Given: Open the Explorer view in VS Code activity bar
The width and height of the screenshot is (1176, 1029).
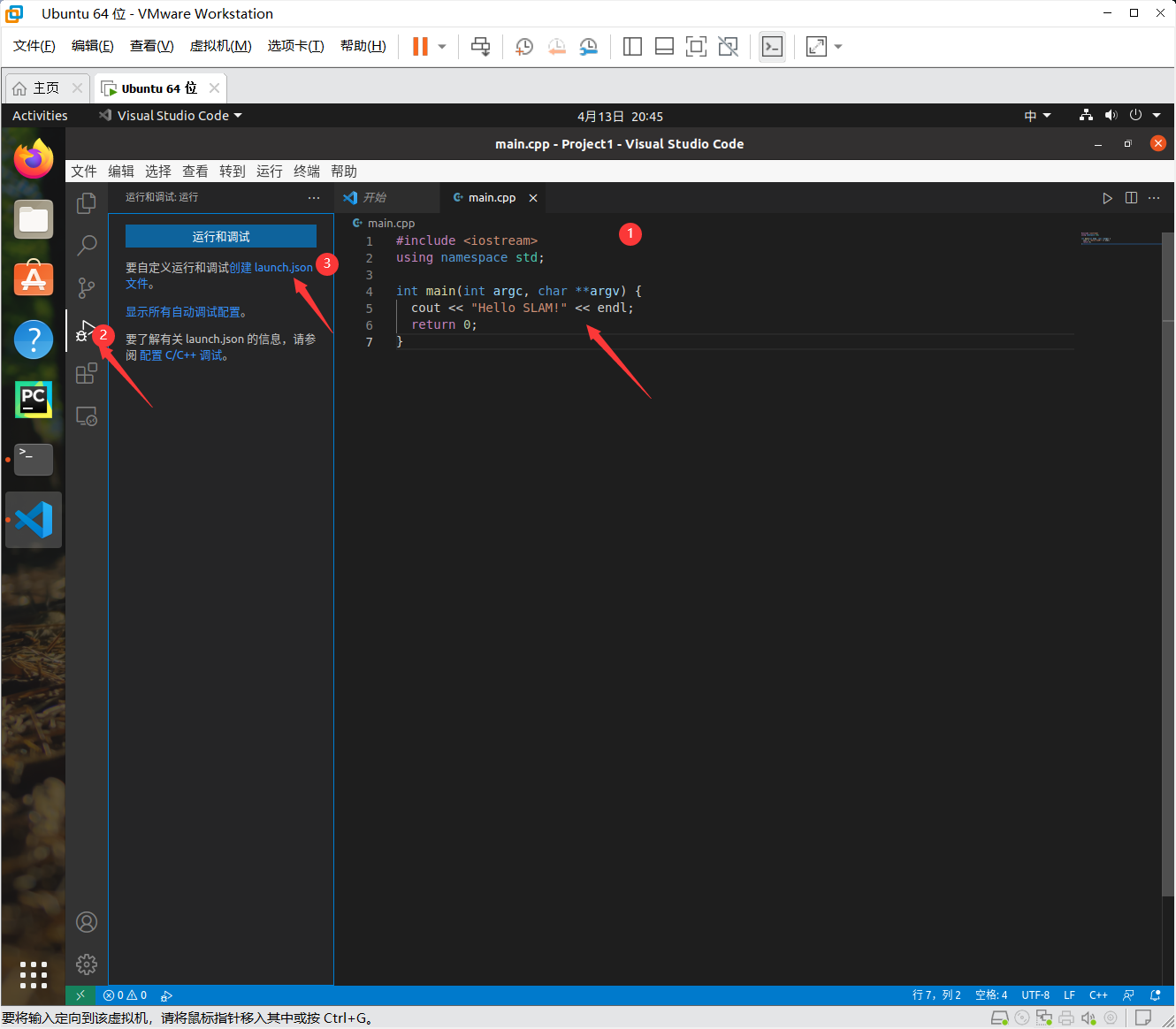Looking at the screenshot, I should pos(87,203).
